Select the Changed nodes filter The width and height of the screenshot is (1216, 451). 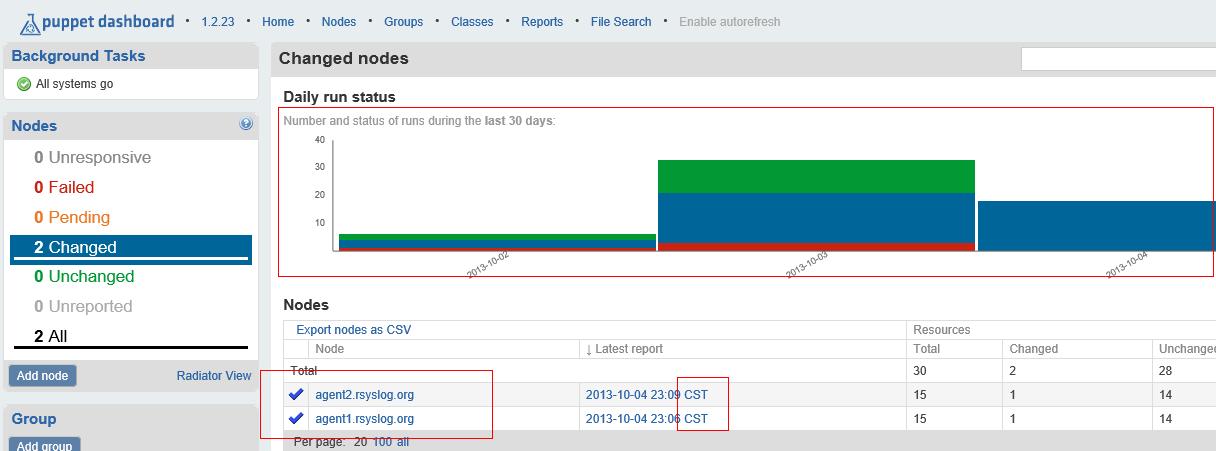pos(131,248)
